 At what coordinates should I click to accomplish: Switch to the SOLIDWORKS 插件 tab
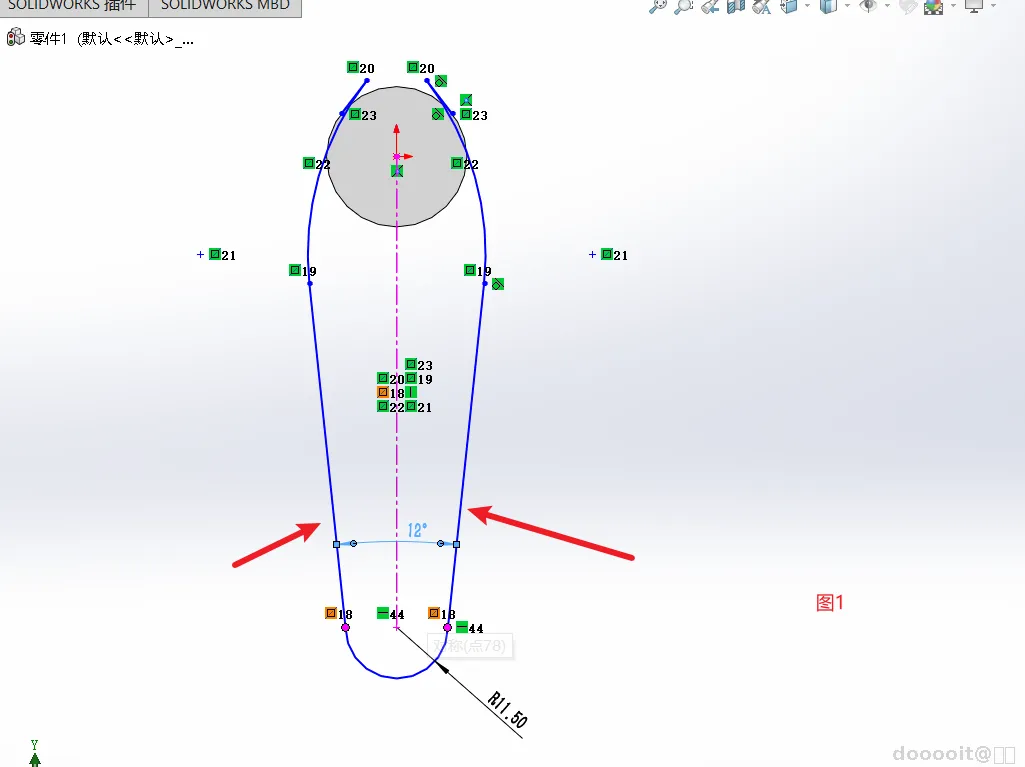point(72,6)
